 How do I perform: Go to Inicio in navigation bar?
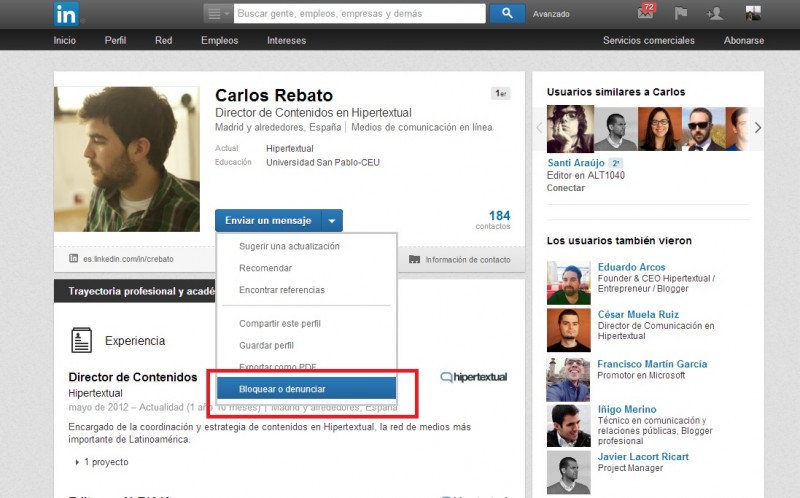click(64, 40)
